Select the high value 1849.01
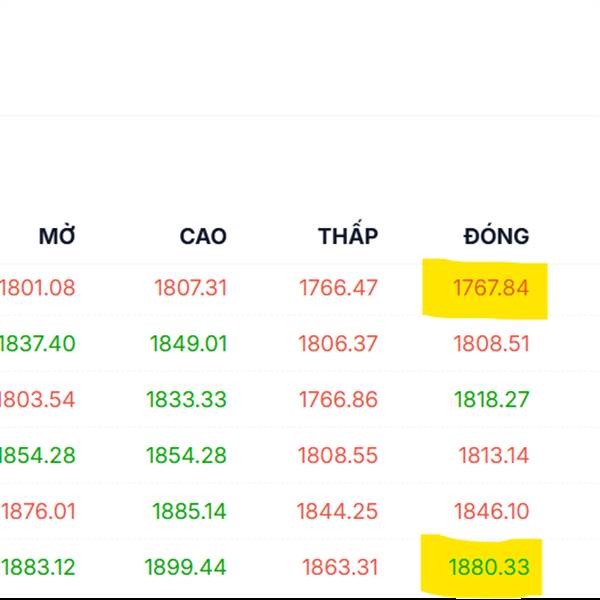Image resolution: width=600 pixels, height=600 pixels. point(188,344)
